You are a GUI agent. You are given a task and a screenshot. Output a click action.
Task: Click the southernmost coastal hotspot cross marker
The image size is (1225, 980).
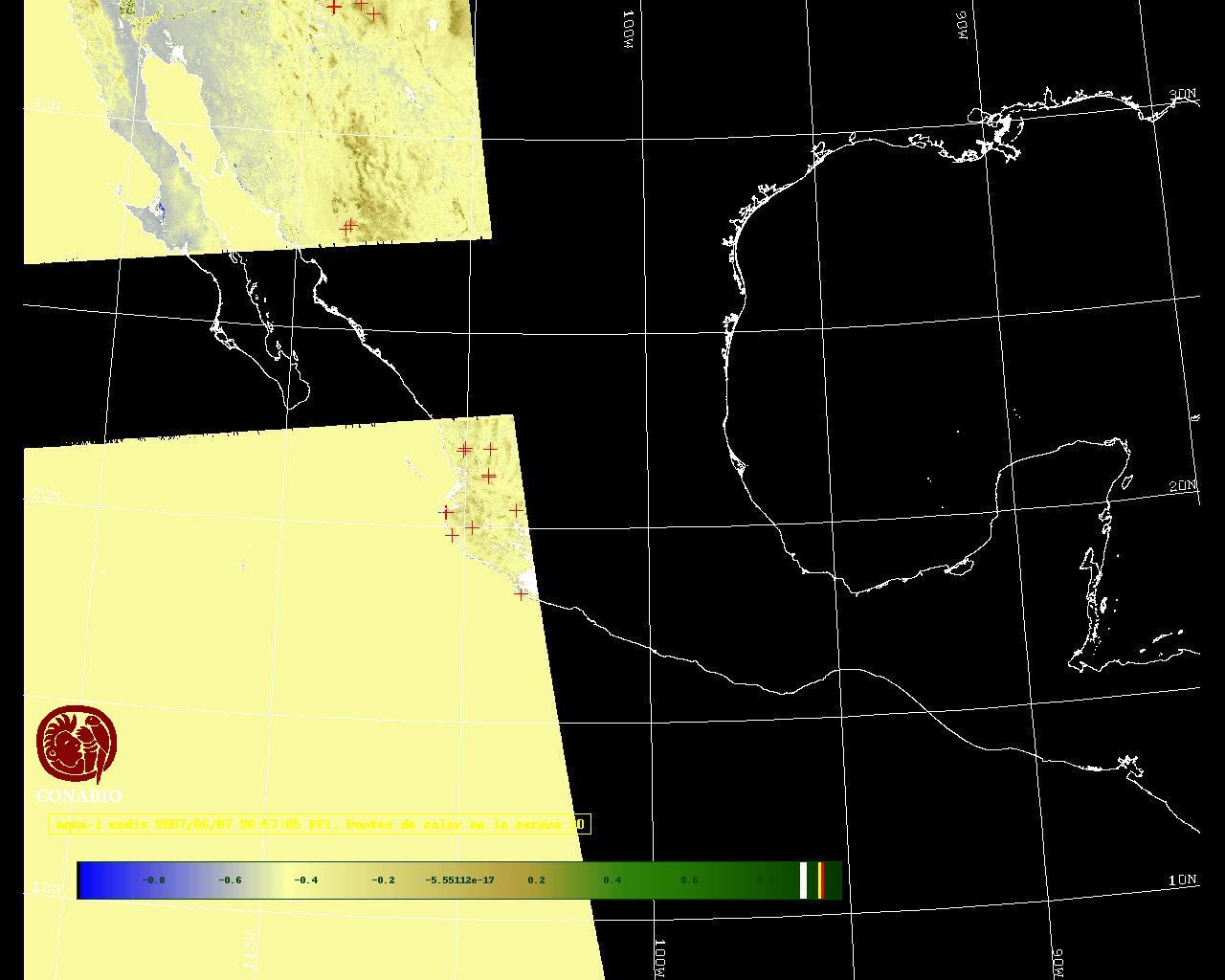tap(521, 594)
